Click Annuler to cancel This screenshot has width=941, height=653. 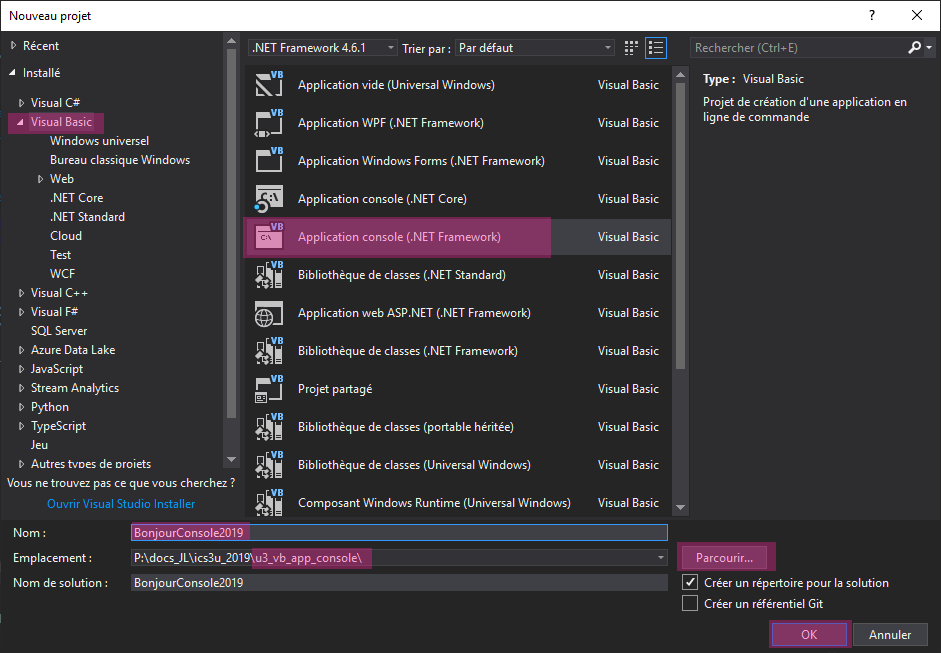pos(890,634)
